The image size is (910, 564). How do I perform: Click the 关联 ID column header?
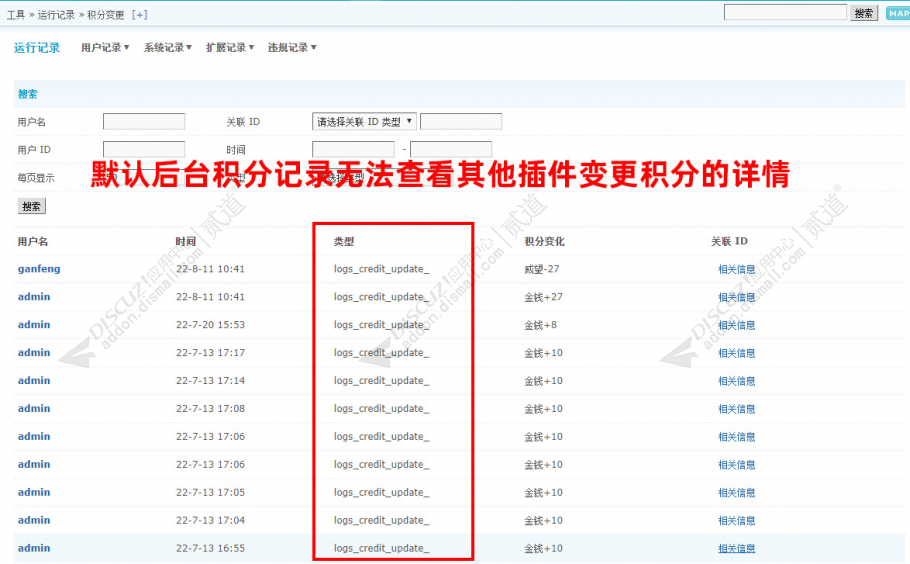[x=730, y=241]
